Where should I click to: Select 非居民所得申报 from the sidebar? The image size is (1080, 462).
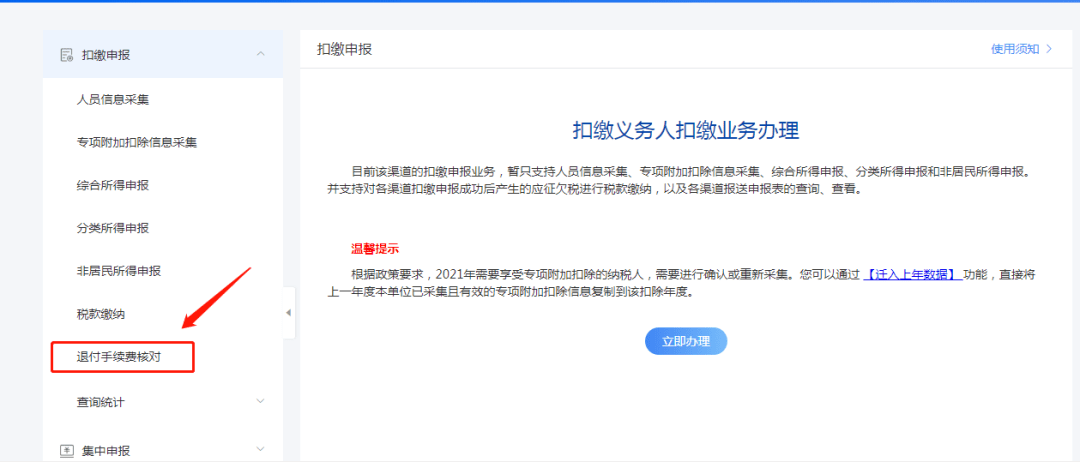pos(119,271)
